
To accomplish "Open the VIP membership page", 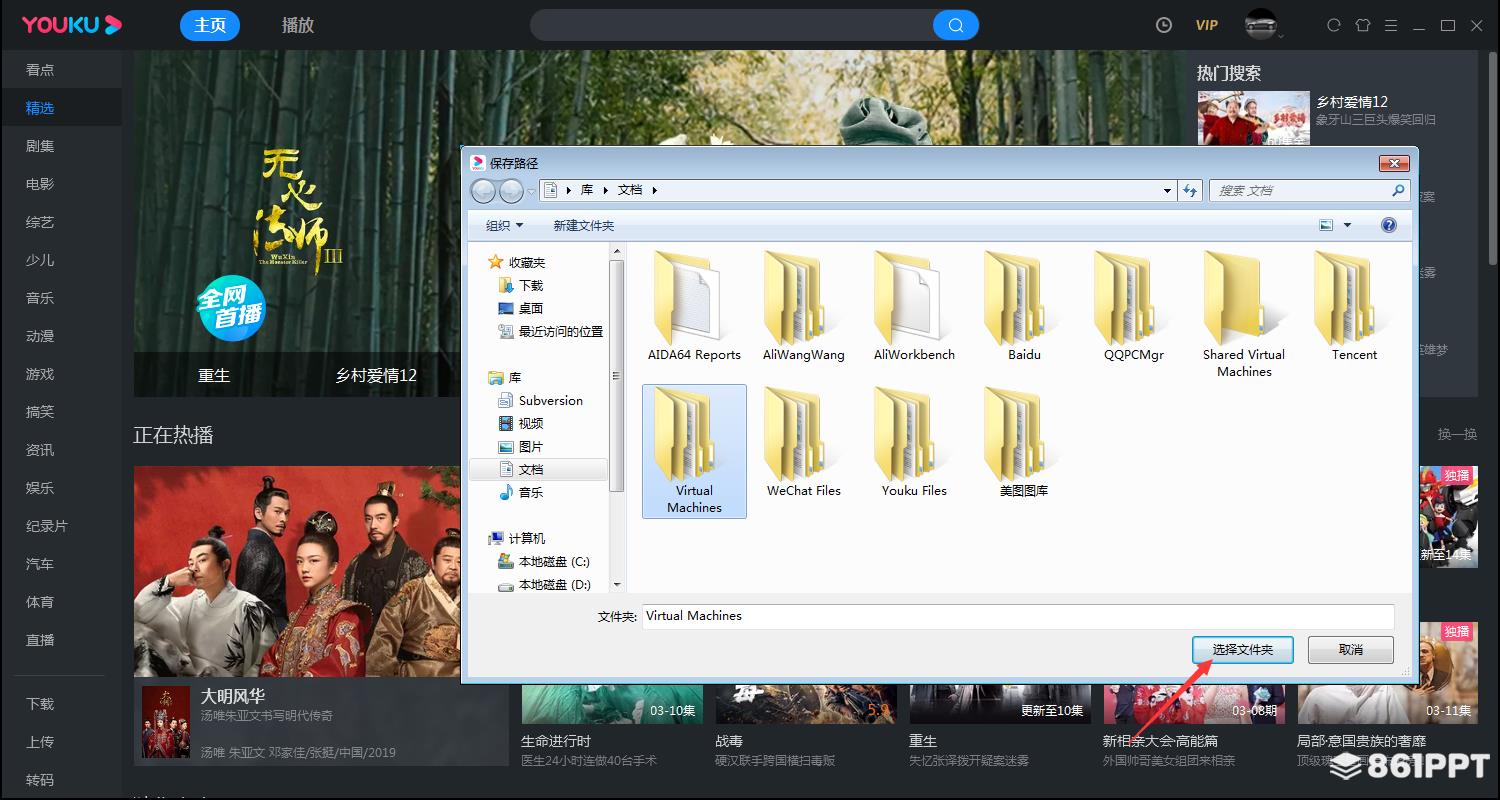I will [x=1207, y=25].
